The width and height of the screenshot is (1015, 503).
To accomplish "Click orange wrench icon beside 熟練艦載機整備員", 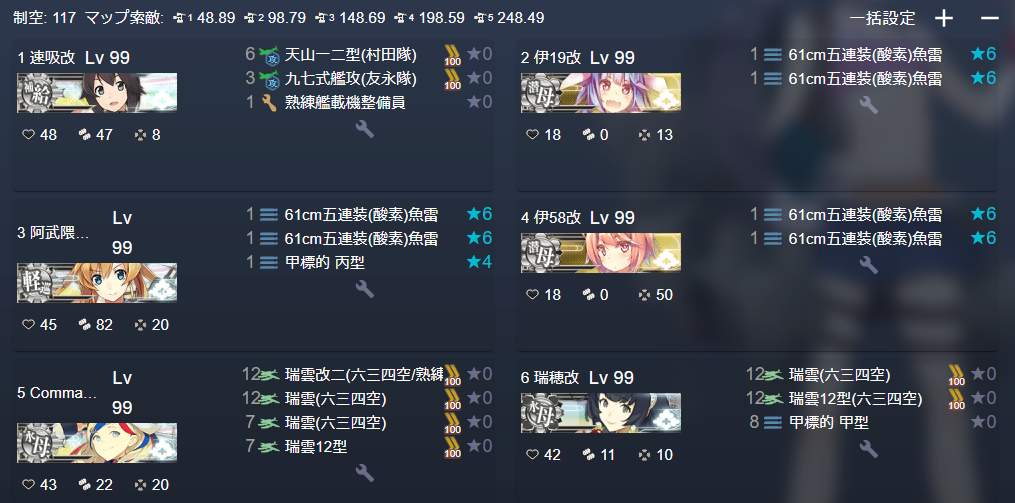I will pos(269,102).
